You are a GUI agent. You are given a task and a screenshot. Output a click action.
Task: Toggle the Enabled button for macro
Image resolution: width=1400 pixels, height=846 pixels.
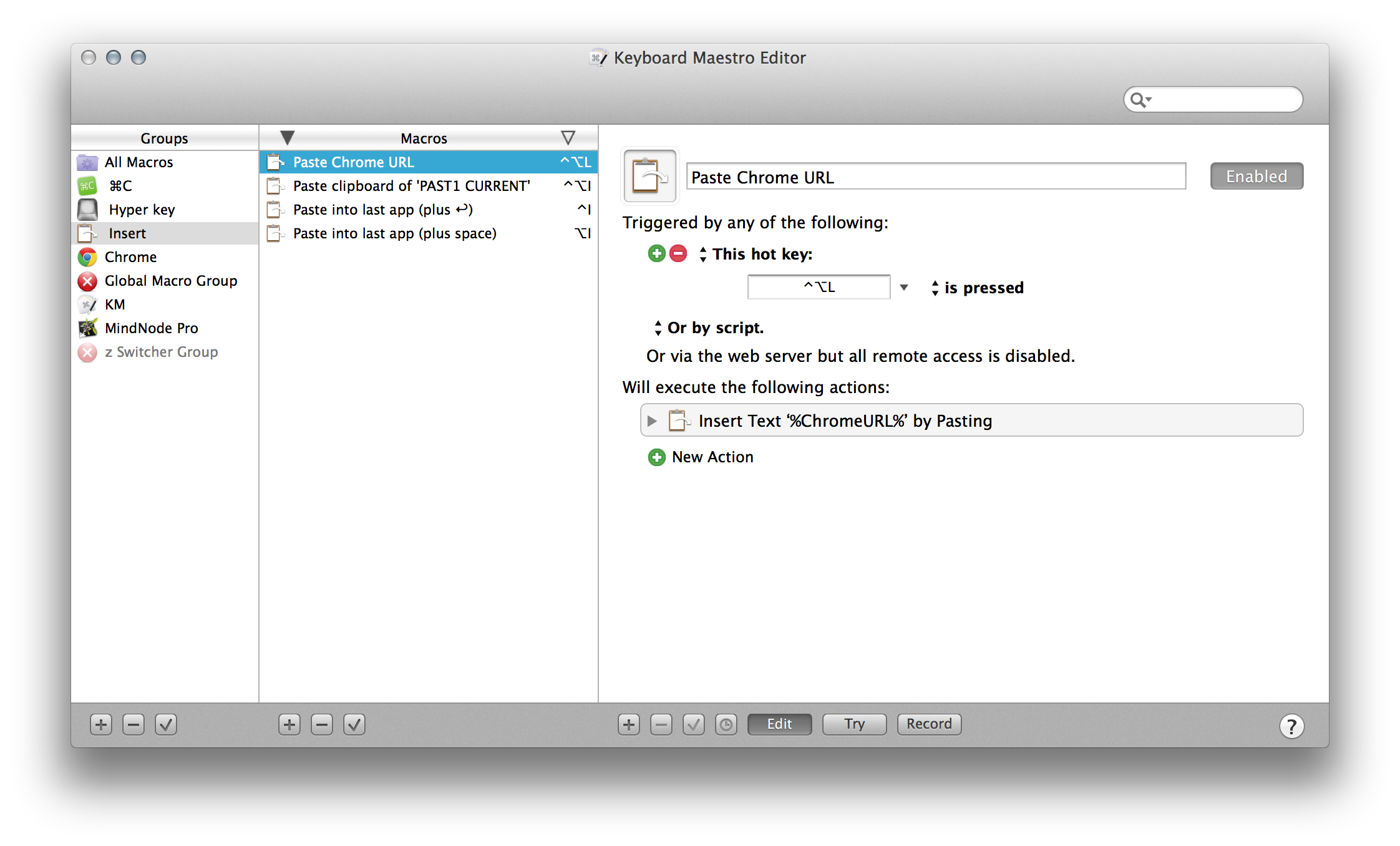coord(1257,177)
